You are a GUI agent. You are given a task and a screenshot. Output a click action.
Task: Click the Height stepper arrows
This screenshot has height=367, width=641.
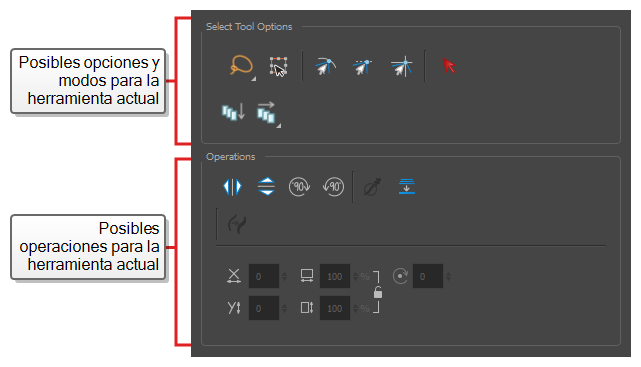pos(355,309)
